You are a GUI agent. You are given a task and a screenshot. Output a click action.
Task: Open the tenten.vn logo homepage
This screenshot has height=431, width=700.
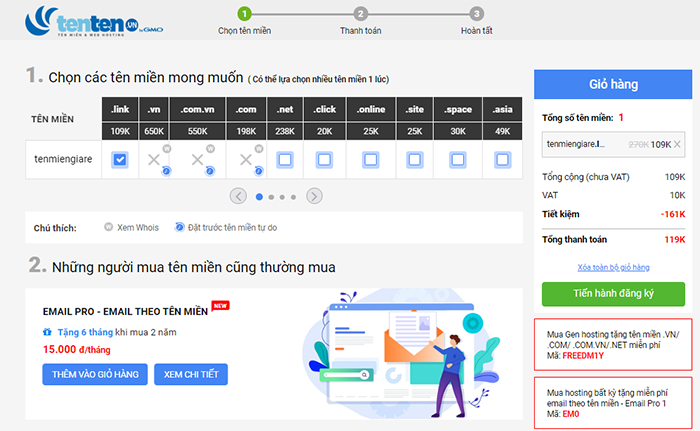click(94, 21)
